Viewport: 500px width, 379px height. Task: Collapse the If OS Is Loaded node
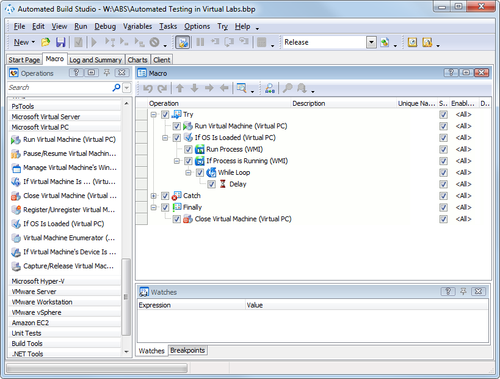[x=165, y=138]
